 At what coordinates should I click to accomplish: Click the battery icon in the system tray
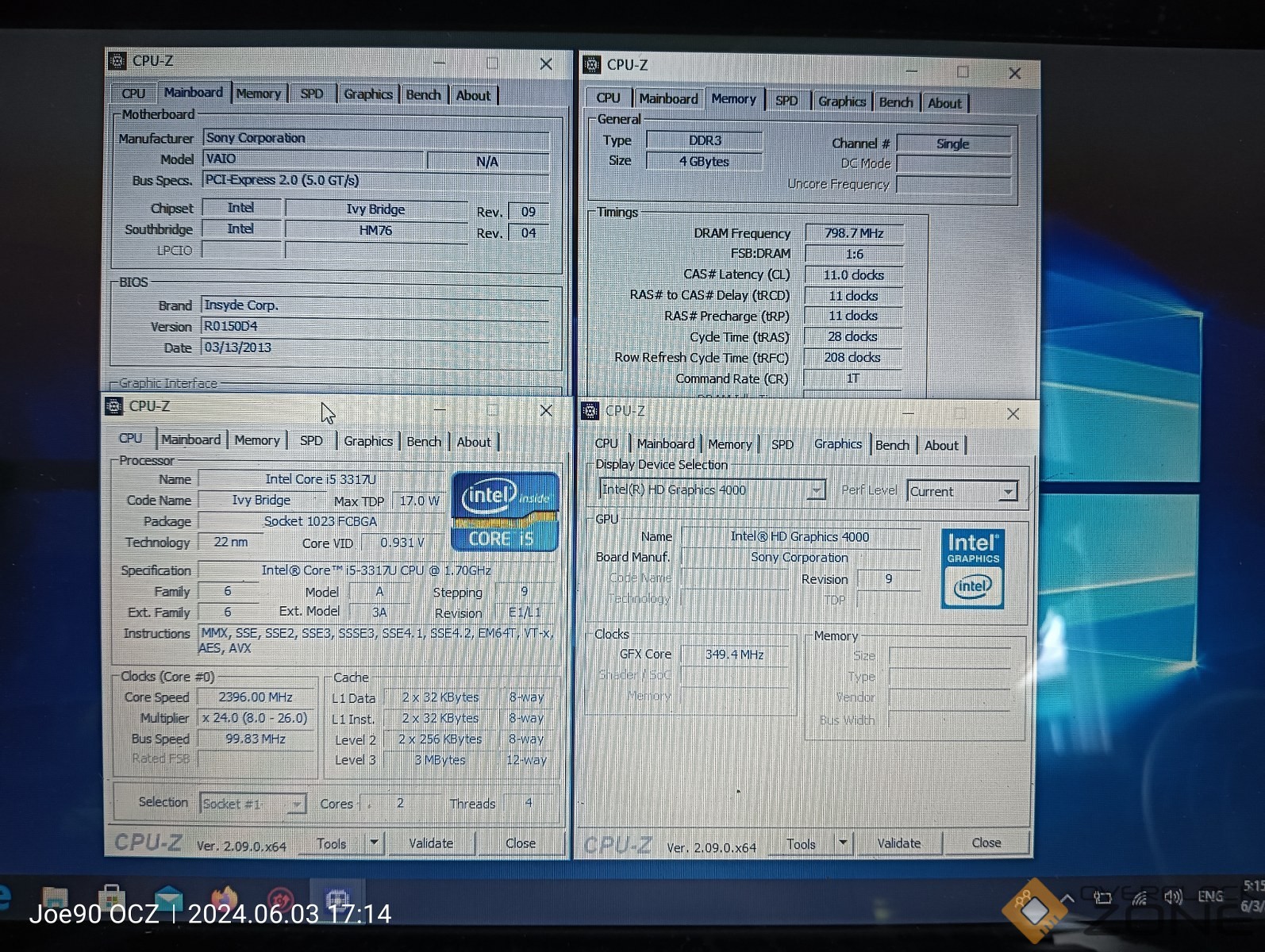[x=1102, y=898]
